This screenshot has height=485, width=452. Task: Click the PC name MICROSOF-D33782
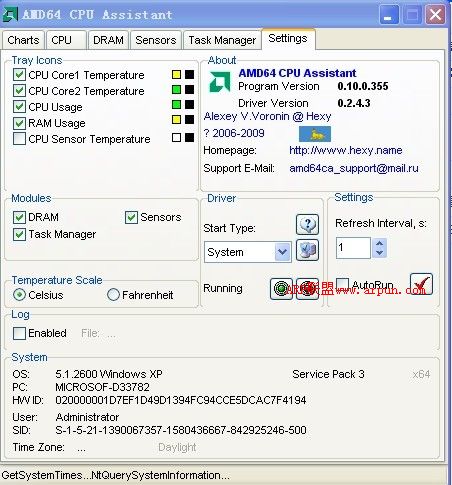tap(102, 387)
